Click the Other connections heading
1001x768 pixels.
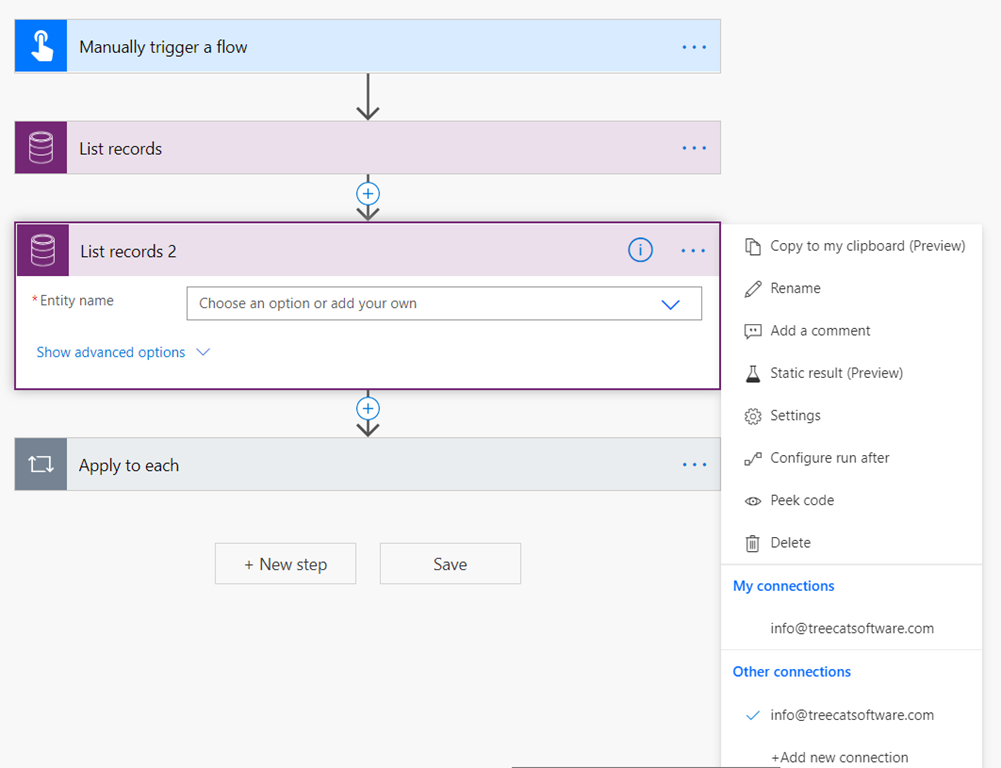(792, 672)
